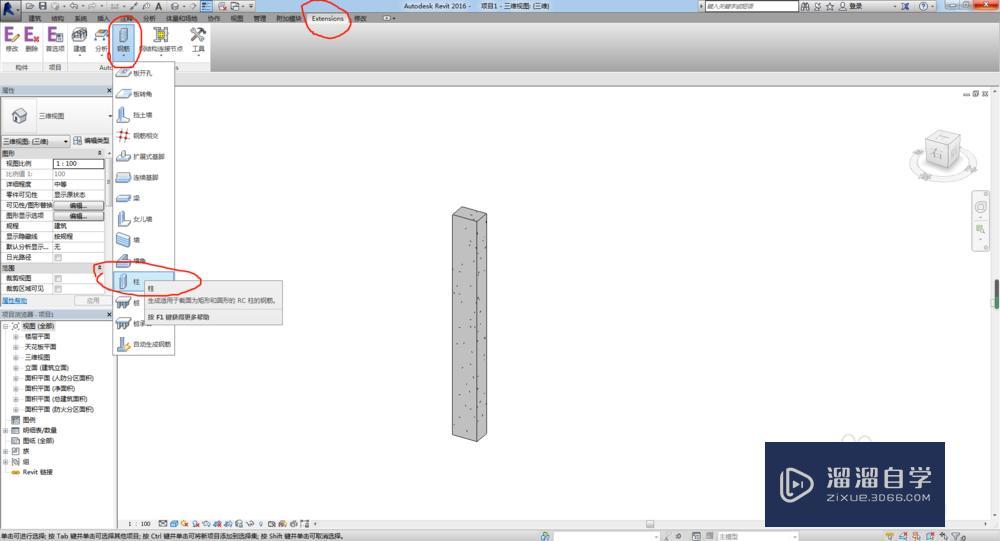Image resolution: width=1000 pixels, height=541 pixels.
Task: Toggle the 裁剪区域可见 checkbox
Action: (x=58, y=288)
